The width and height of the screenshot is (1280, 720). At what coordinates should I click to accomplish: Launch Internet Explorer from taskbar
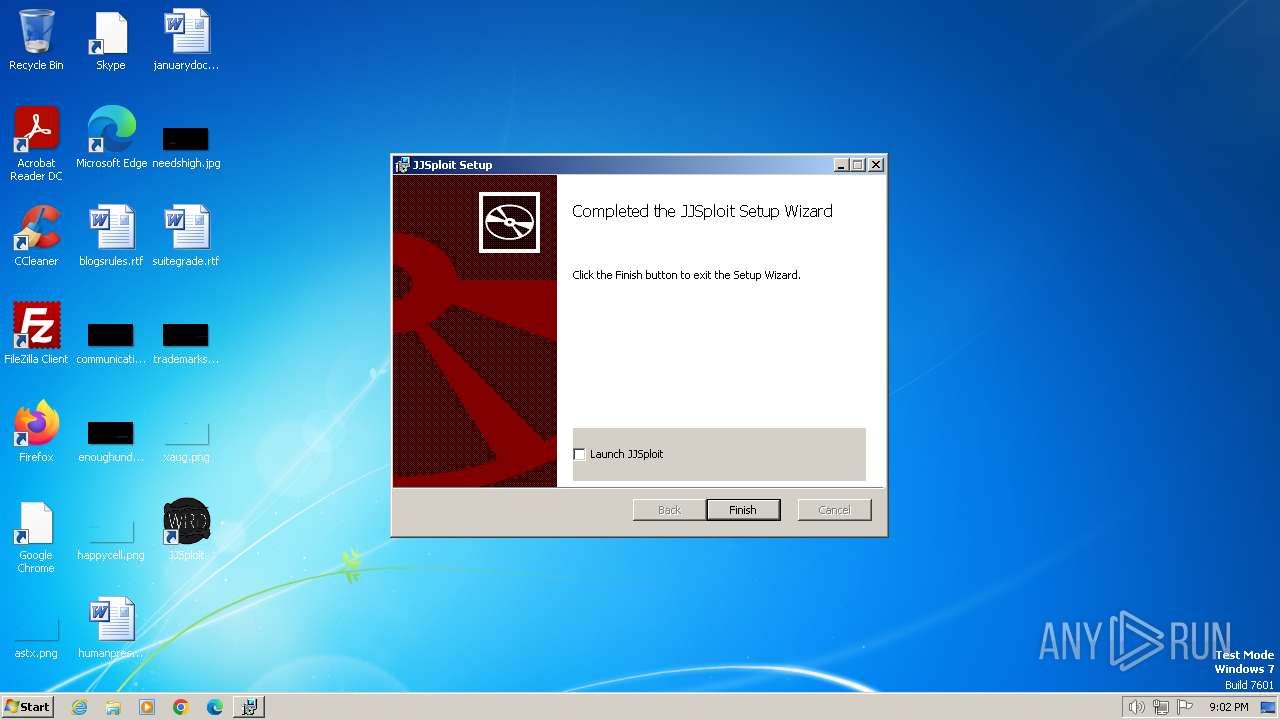coord(80,707)
